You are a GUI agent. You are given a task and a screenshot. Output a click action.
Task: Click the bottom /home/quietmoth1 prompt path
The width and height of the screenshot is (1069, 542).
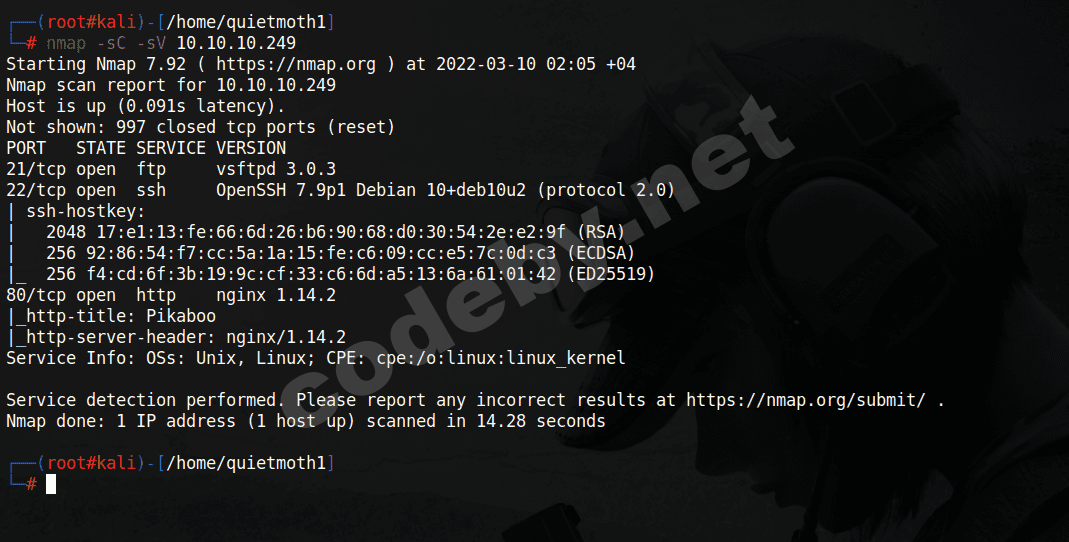tap(246, 463)
